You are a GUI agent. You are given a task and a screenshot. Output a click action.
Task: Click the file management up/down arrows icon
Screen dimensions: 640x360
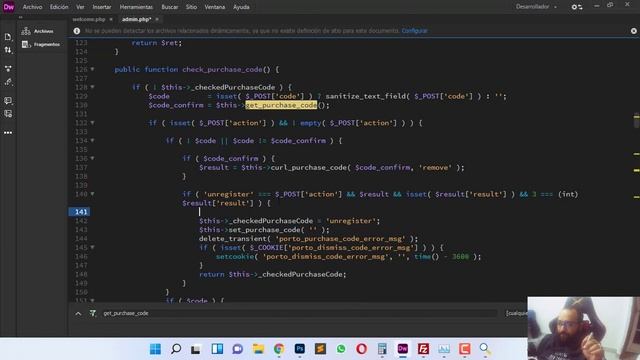pyautogui.click(x=8, y=50)
